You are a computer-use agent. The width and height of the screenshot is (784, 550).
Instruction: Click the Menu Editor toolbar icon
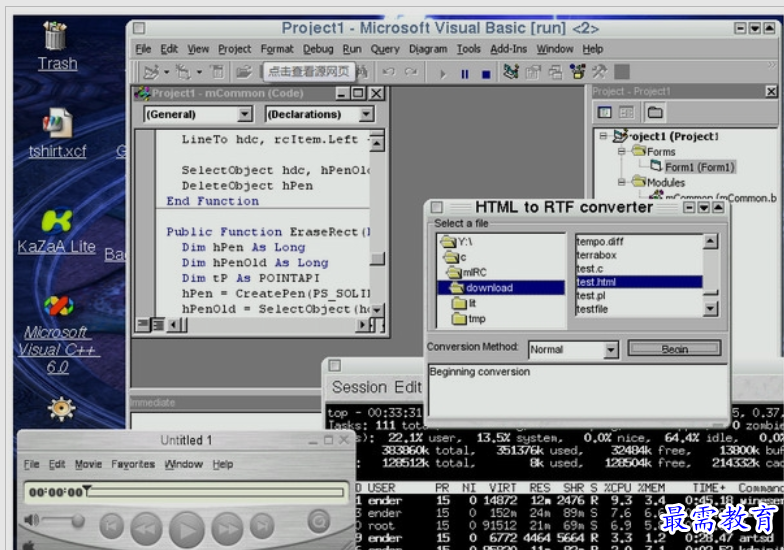point(218,72)
